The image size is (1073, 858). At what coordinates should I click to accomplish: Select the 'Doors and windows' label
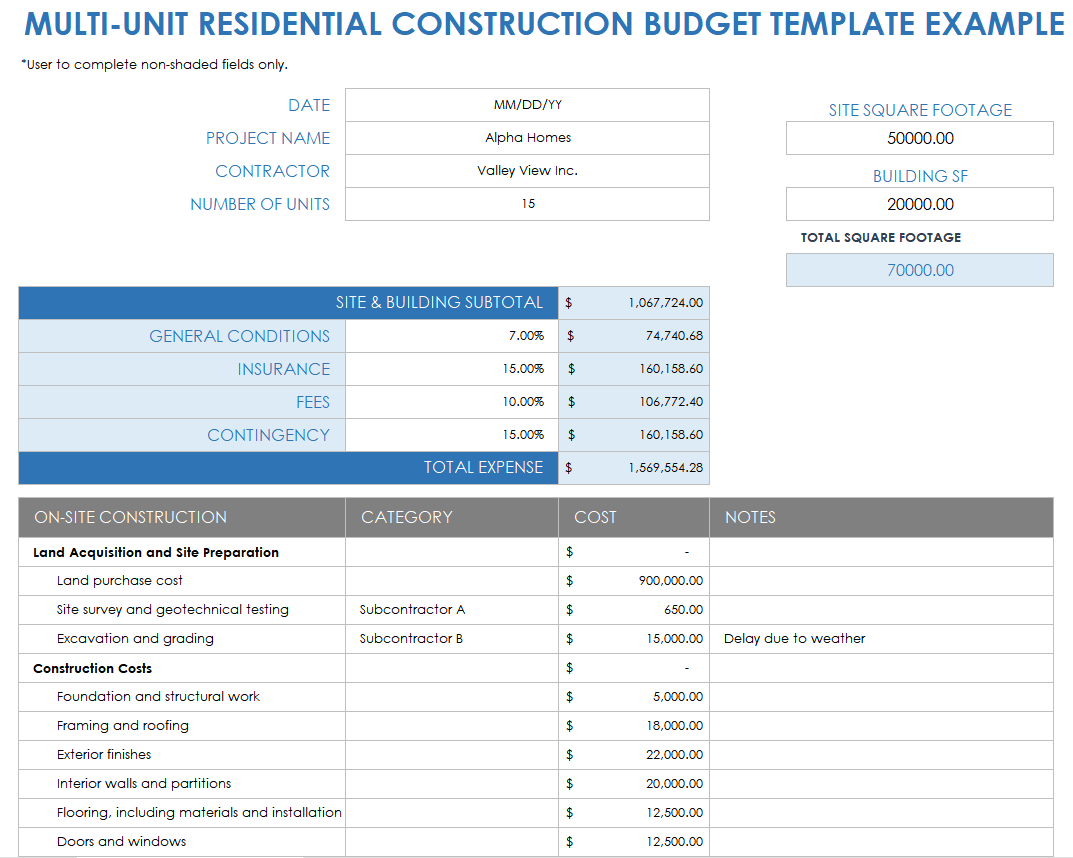121,842
